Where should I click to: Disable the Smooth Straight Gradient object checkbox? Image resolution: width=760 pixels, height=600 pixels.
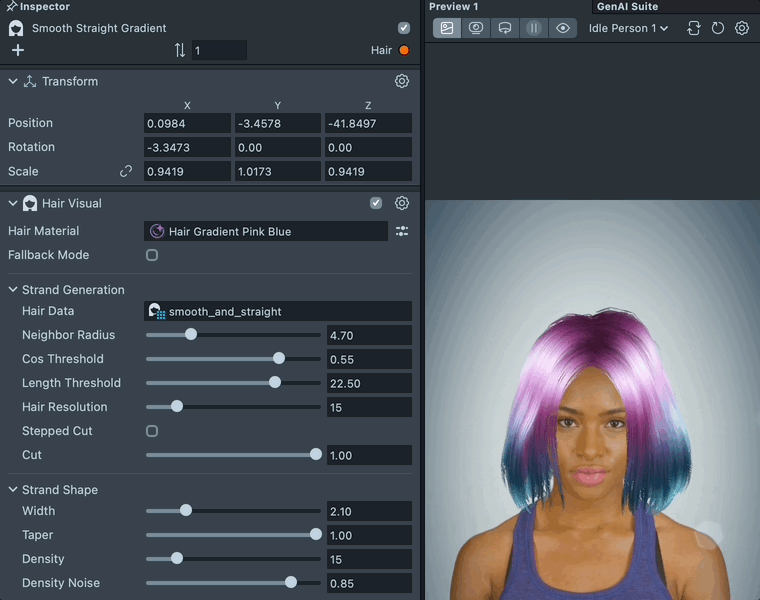click(404, 28)
